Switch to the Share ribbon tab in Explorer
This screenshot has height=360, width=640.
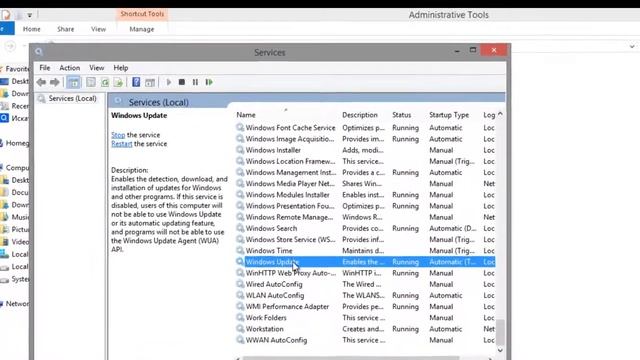pos(65,29)
